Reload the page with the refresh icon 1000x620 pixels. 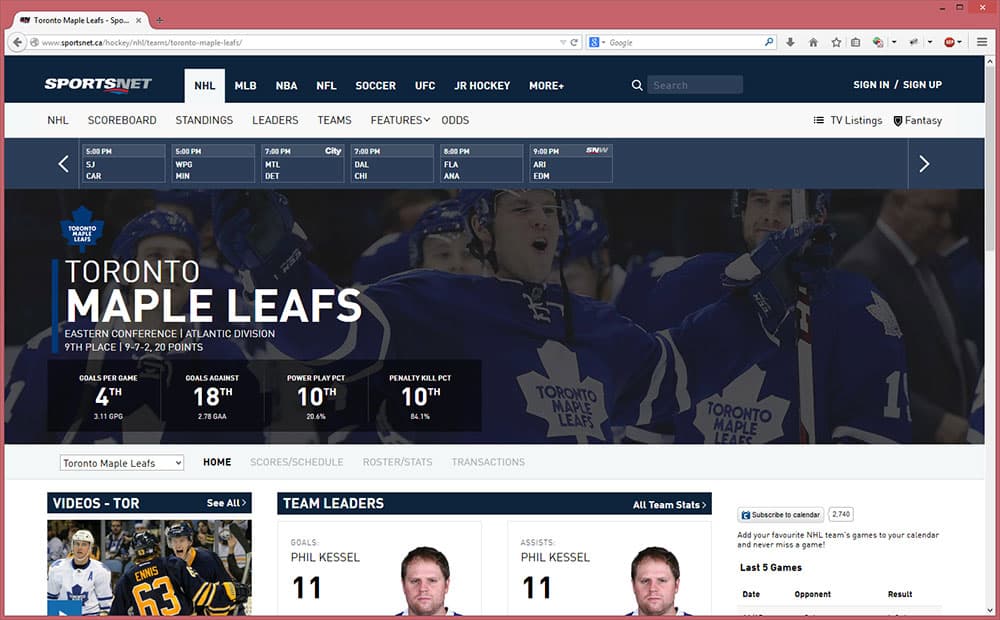[574, 42]
